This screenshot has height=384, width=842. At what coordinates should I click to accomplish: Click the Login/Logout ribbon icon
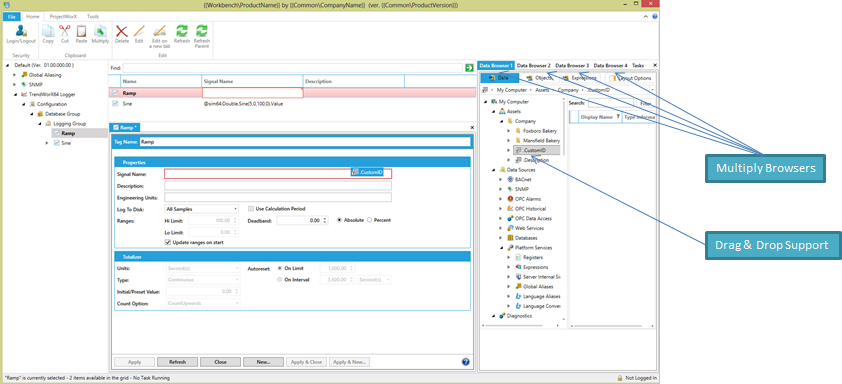click(x=21, y=31)
